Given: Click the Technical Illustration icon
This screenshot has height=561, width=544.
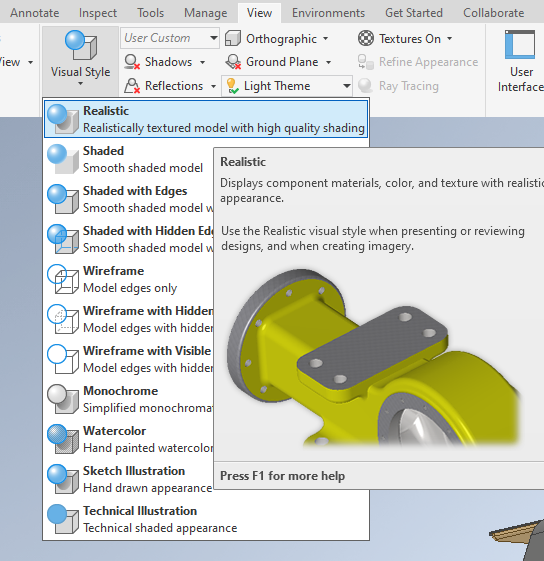Looking at the screenshot, I should pos(63,519).
